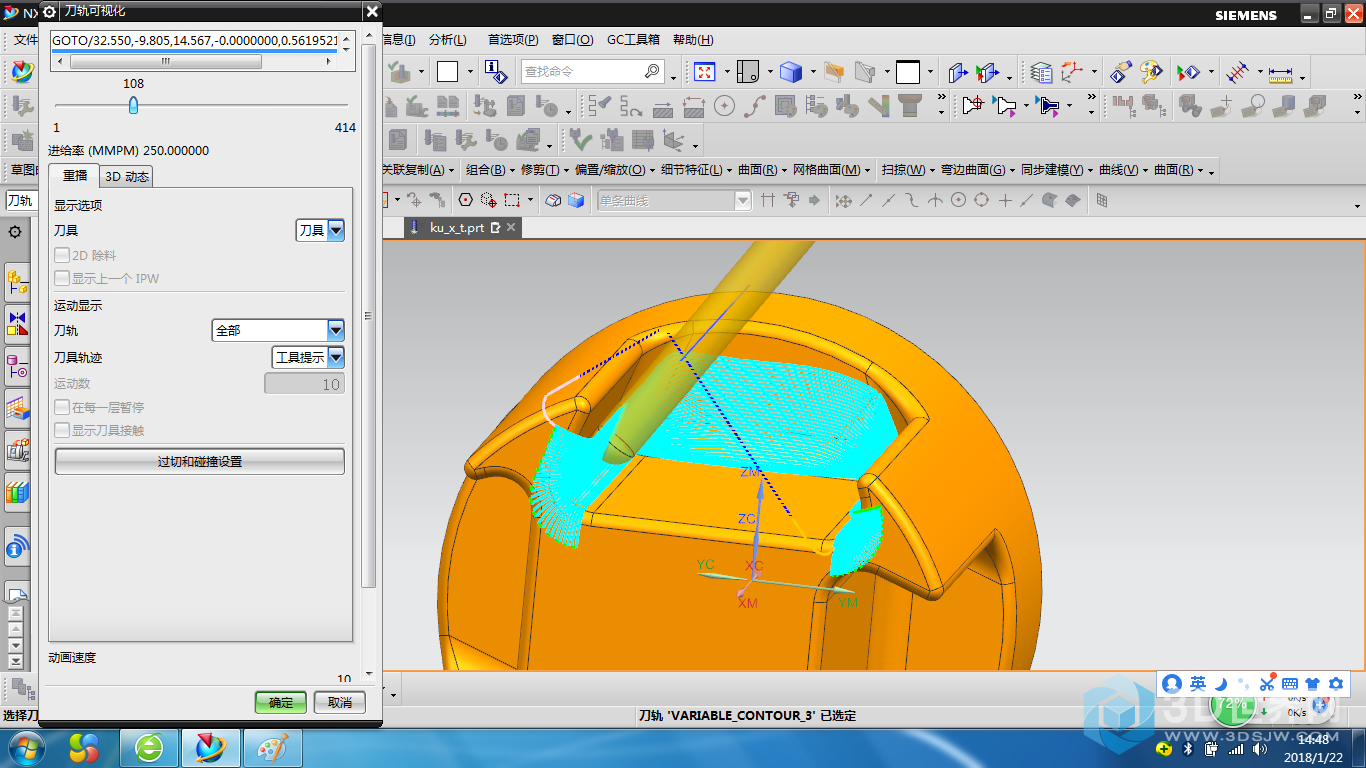Click the Fit view icon in toolbar
This screenshot has height=768, width=1366.
(705, 72)
